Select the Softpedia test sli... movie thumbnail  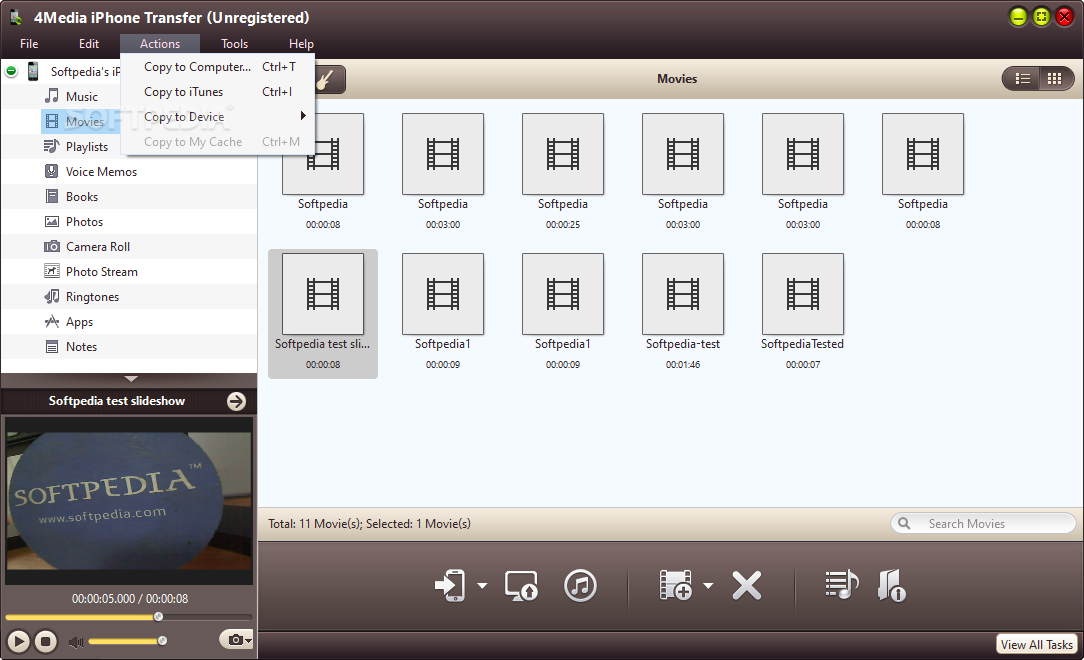click(323, 294)
